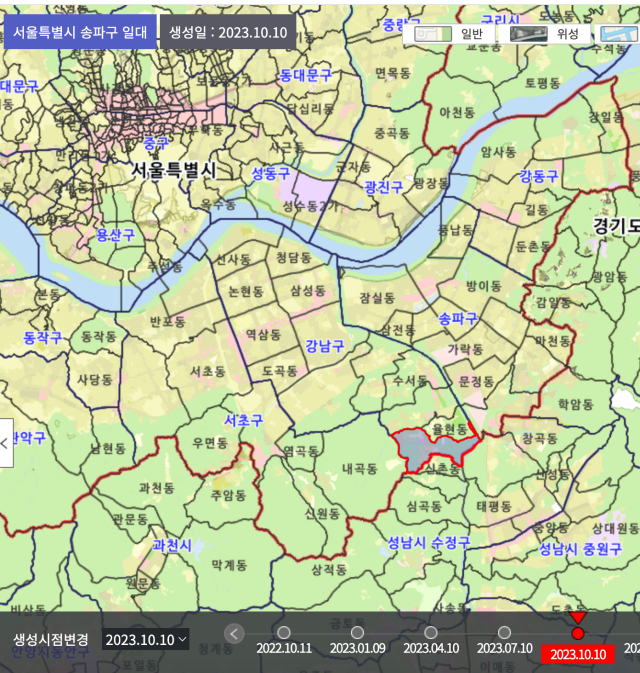Click the 학암동 neighborhood label
640x673 pixels.
click(x=576, y=404)
